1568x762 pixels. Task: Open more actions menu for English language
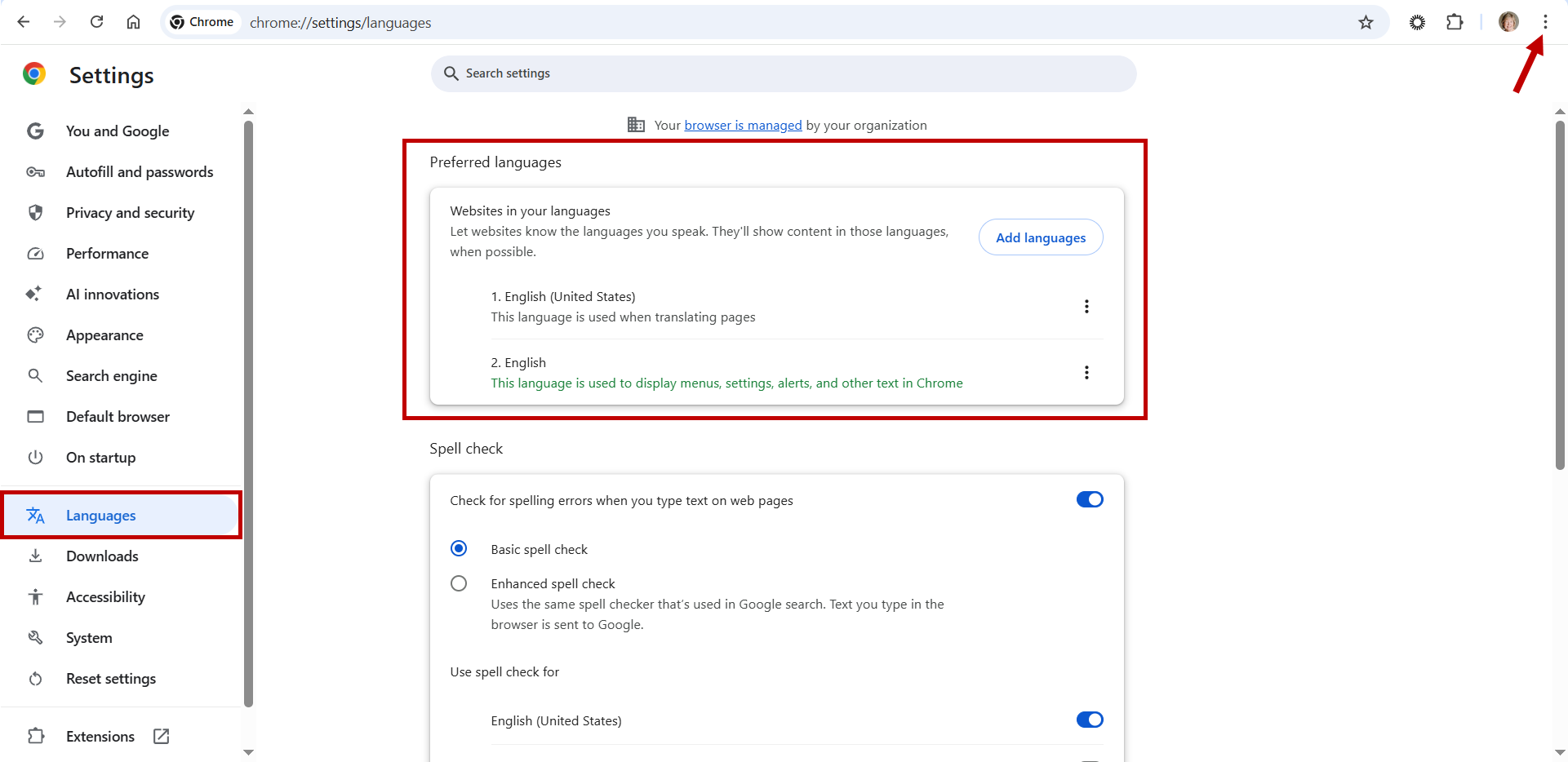(1086, 372)
